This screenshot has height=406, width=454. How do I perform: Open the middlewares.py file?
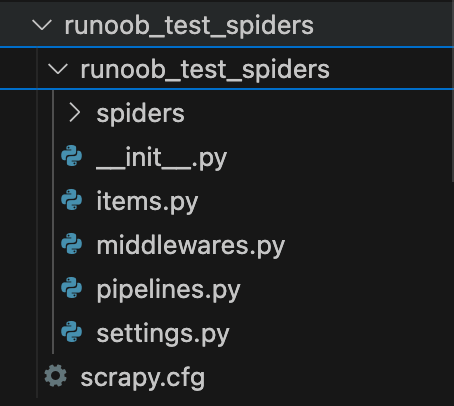click(x=191, y=246)
